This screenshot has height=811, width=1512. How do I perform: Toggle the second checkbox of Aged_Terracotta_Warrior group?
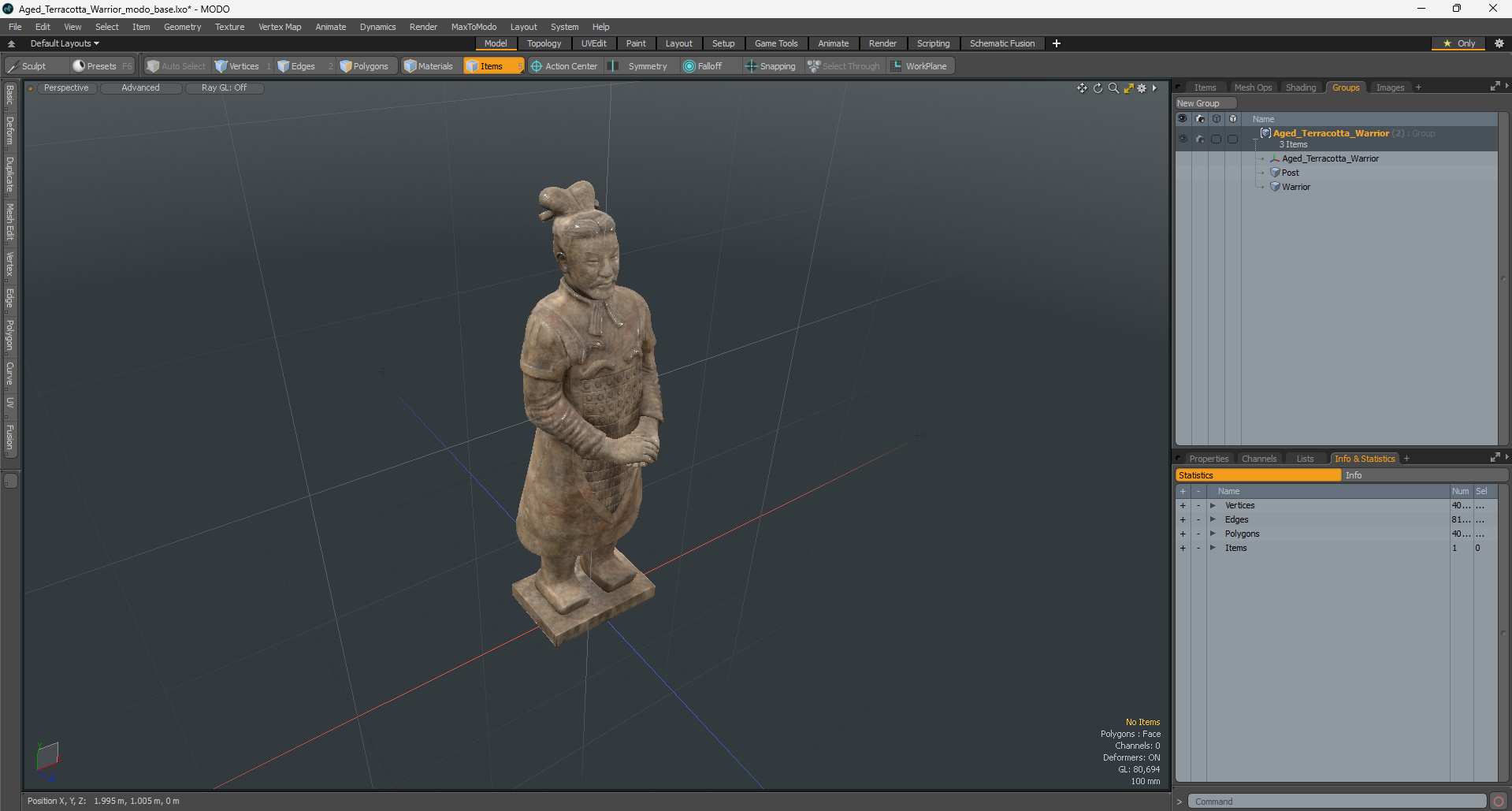tap(1232, 139)
